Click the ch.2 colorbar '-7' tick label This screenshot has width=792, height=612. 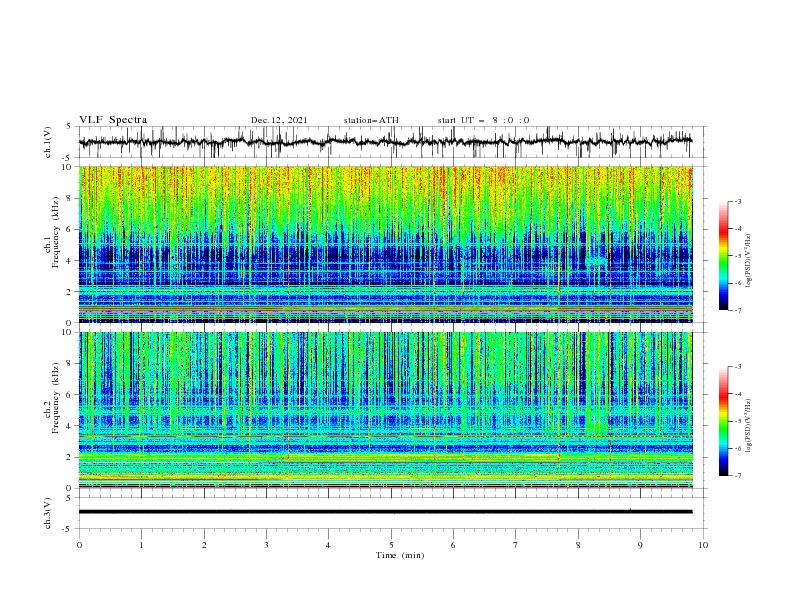click(737, 475)
